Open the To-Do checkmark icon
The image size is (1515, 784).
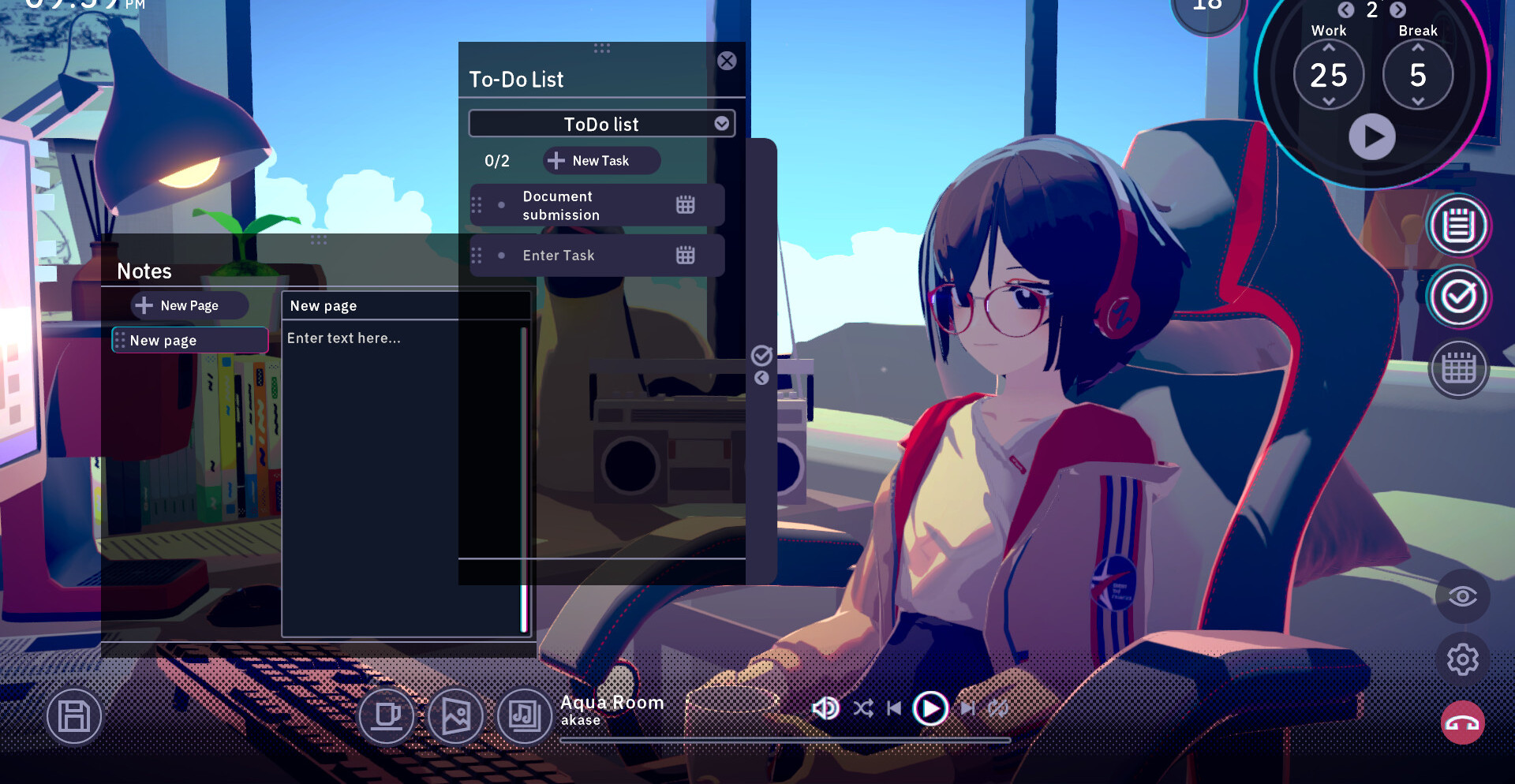[x=1458, y=297]
